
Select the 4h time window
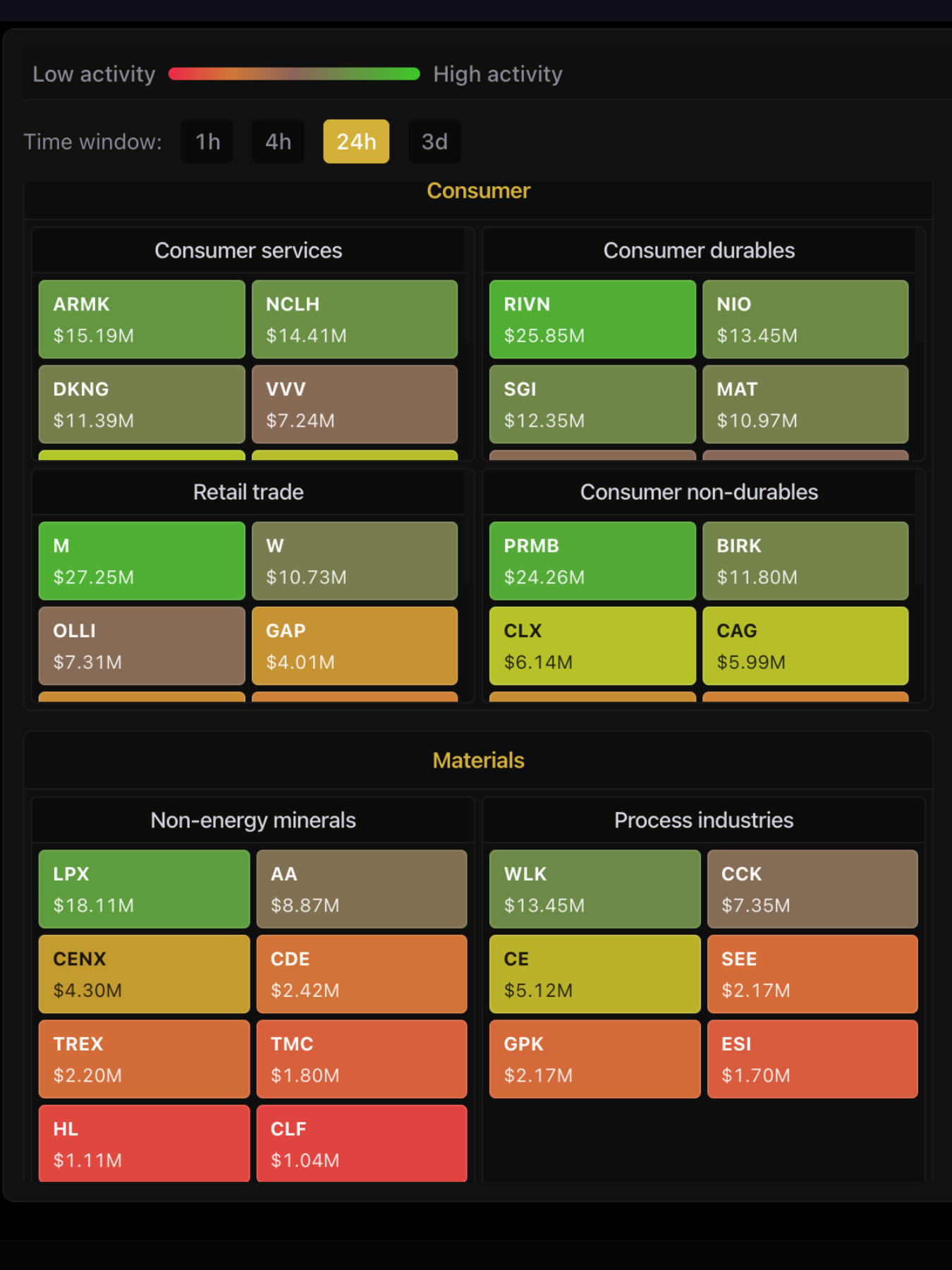277,141
